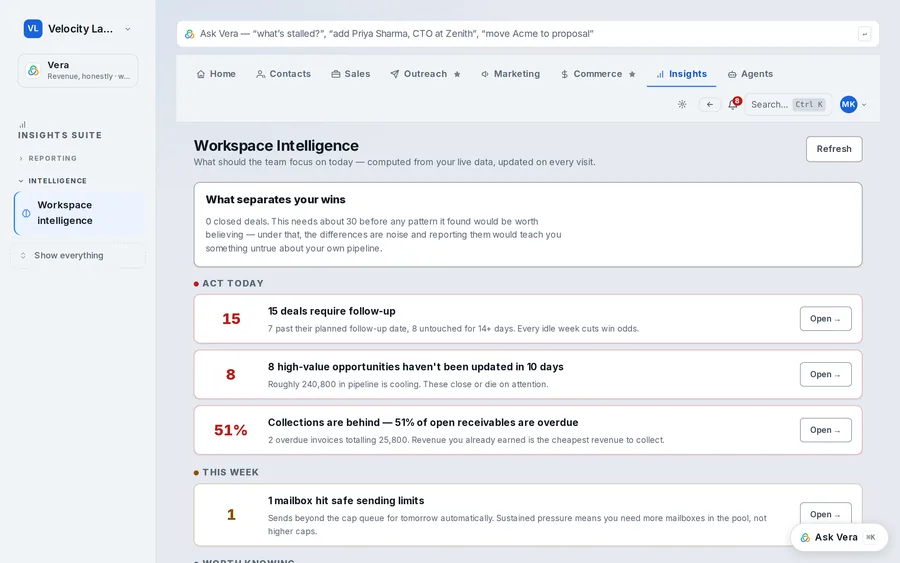Click the Insights Suite bar chart icon

tap(22, 124)
